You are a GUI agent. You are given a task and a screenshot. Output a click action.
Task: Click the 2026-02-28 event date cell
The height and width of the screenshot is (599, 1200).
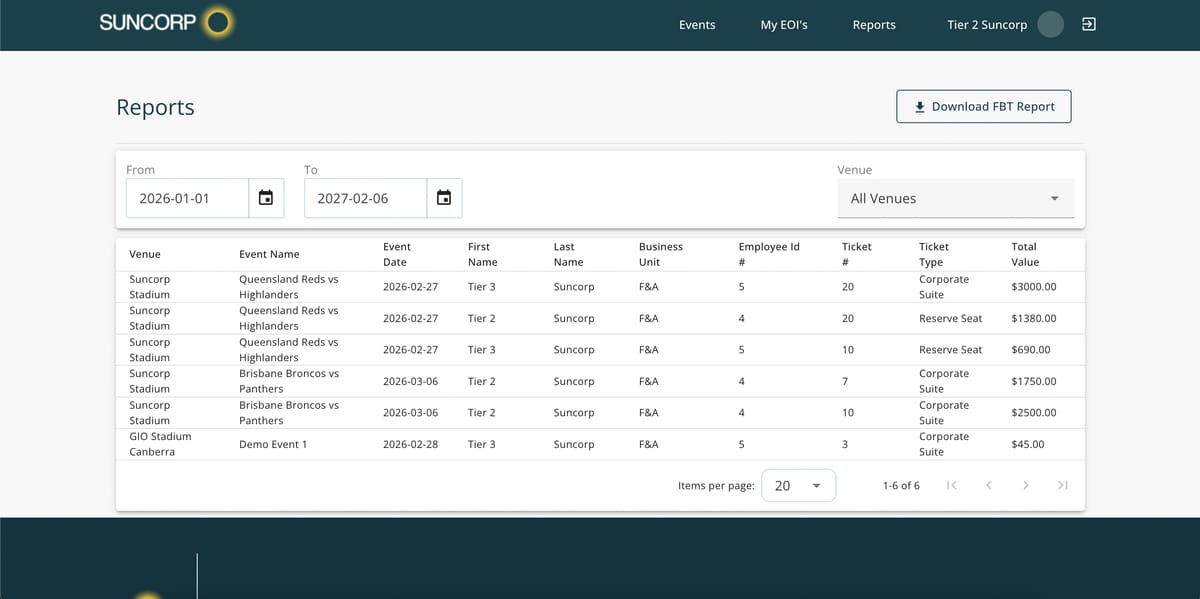point(411,444)
